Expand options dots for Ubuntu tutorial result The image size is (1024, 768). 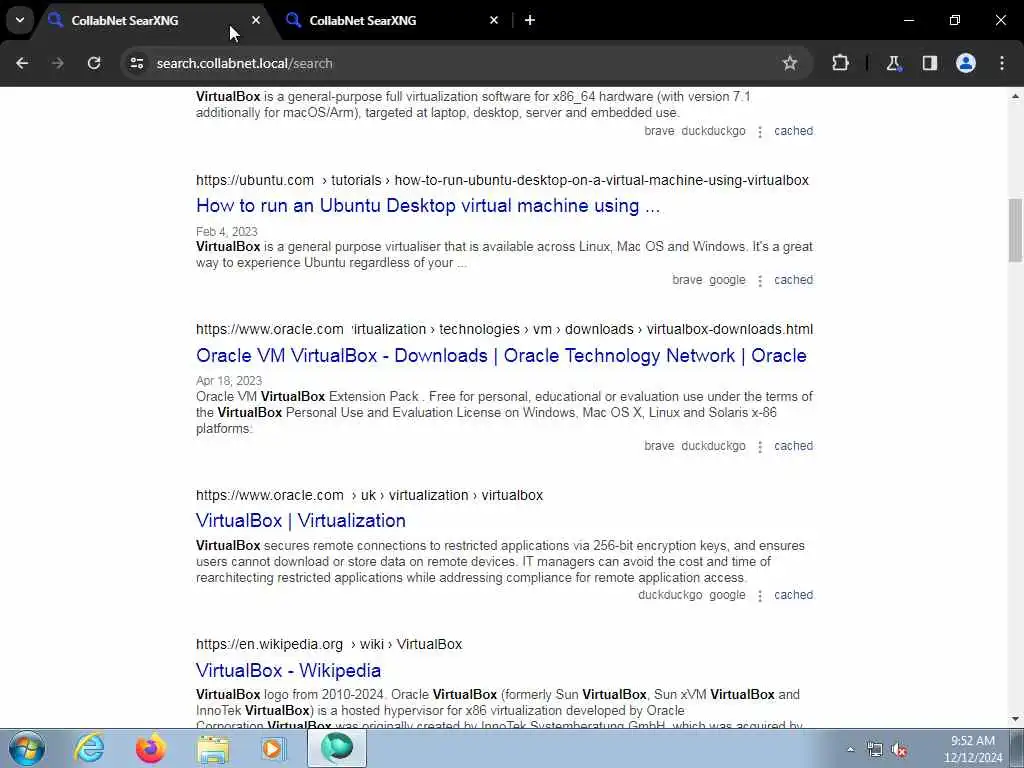click(x=760, y=281)
